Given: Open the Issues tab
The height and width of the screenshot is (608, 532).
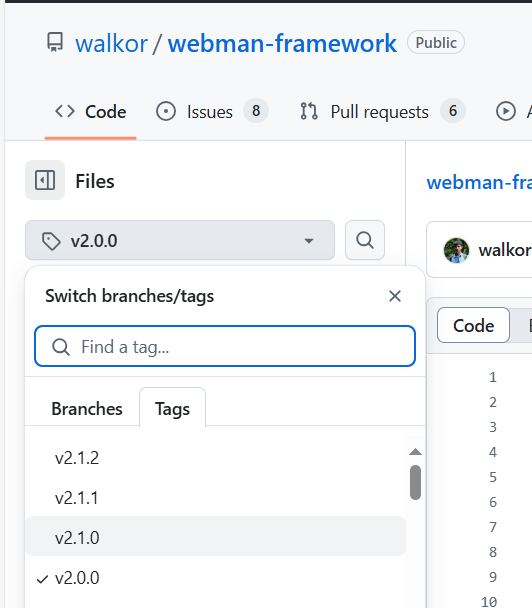Looking at the screenshot, I should pyautogui.click(x=211, y=112).
